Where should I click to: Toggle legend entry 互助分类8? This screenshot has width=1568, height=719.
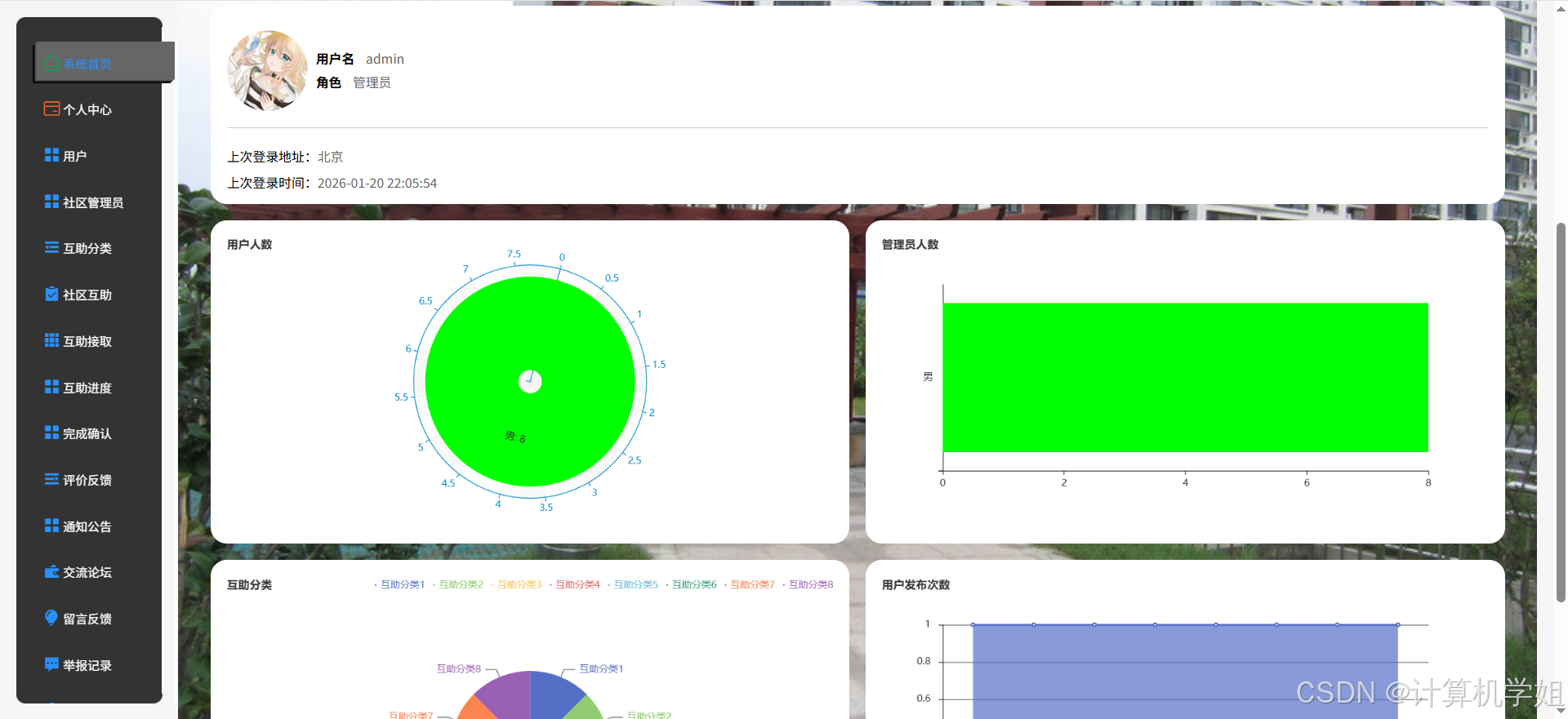click(808, 584)
